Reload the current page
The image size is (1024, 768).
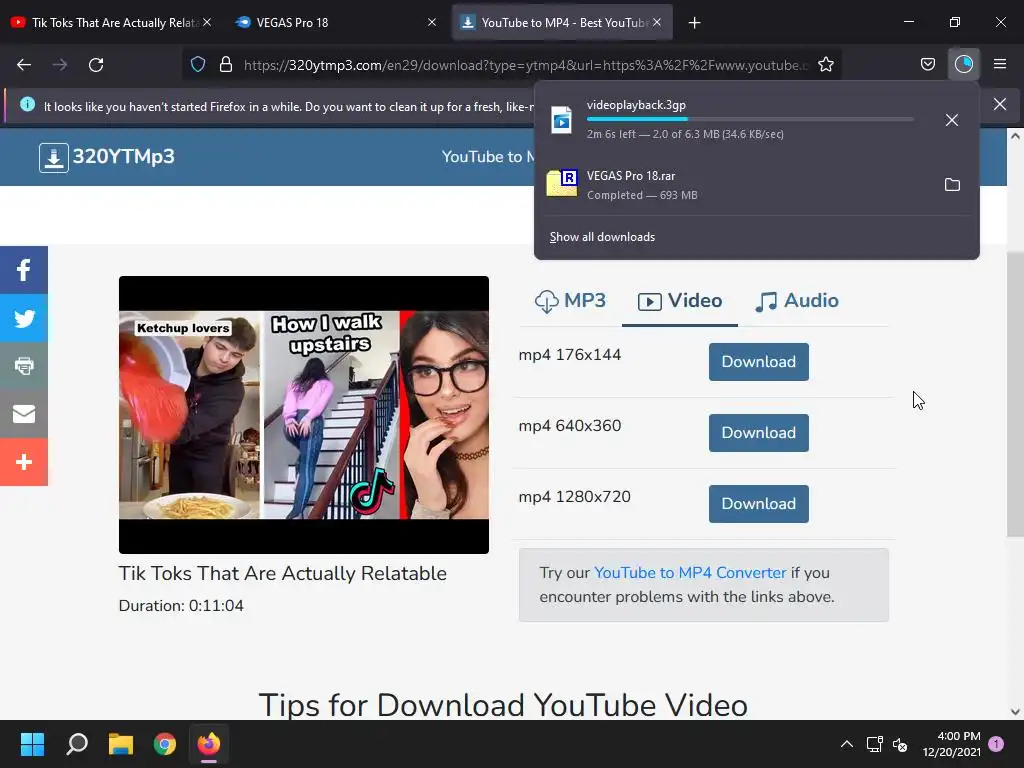pos(96,65)
